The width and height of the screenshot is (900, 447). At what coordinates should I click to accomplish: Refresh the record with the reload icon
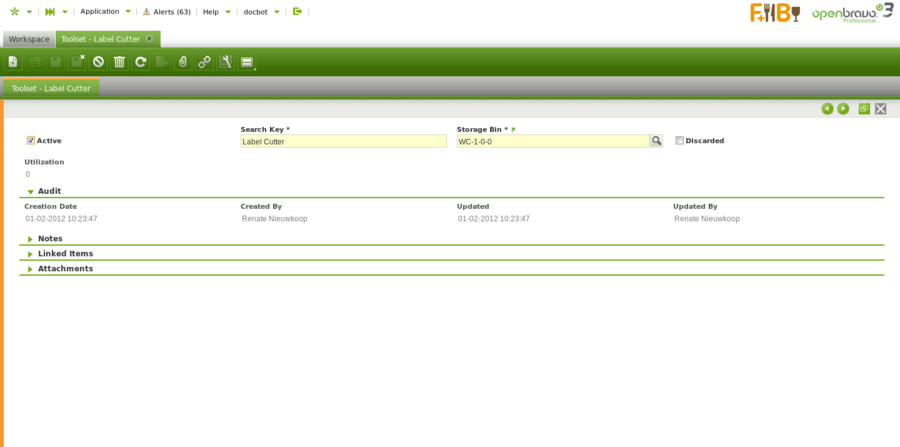pyautogui.click(x=141, y=62)
